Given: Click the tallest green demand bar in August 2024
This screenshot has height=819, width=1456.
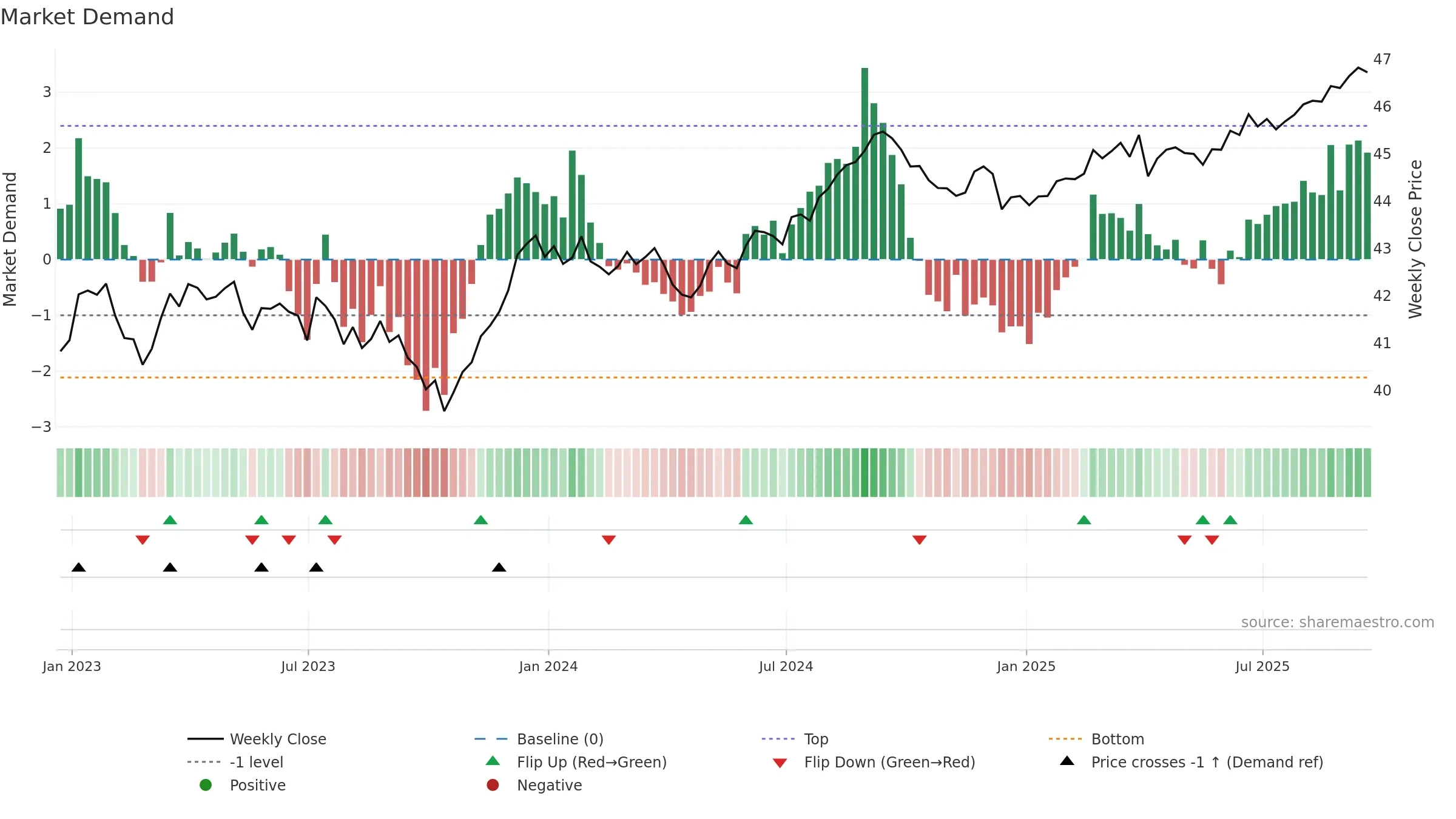Looking at the screenshot, I should click(864, 164).
